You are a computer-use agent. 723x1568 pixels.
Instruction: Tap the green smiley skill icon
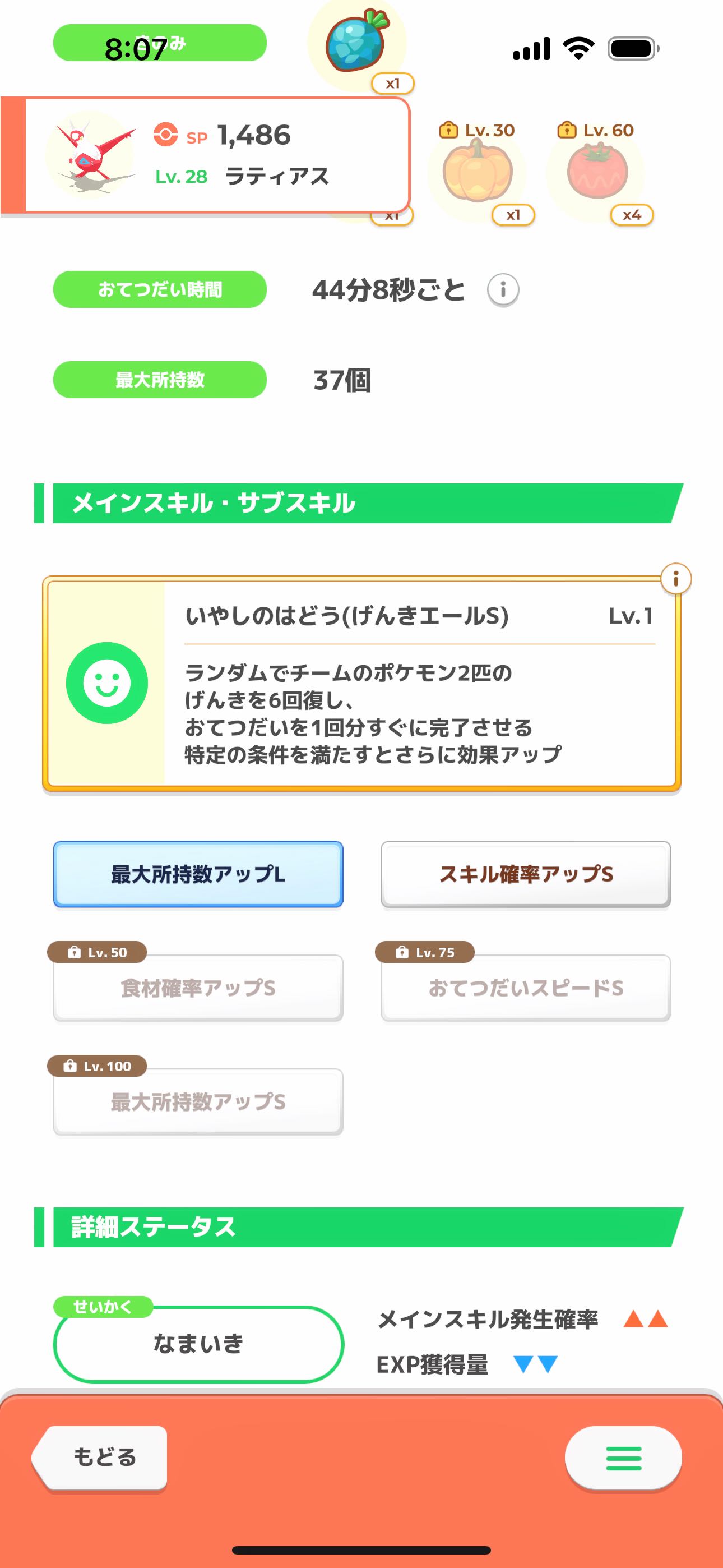point(107,683)
